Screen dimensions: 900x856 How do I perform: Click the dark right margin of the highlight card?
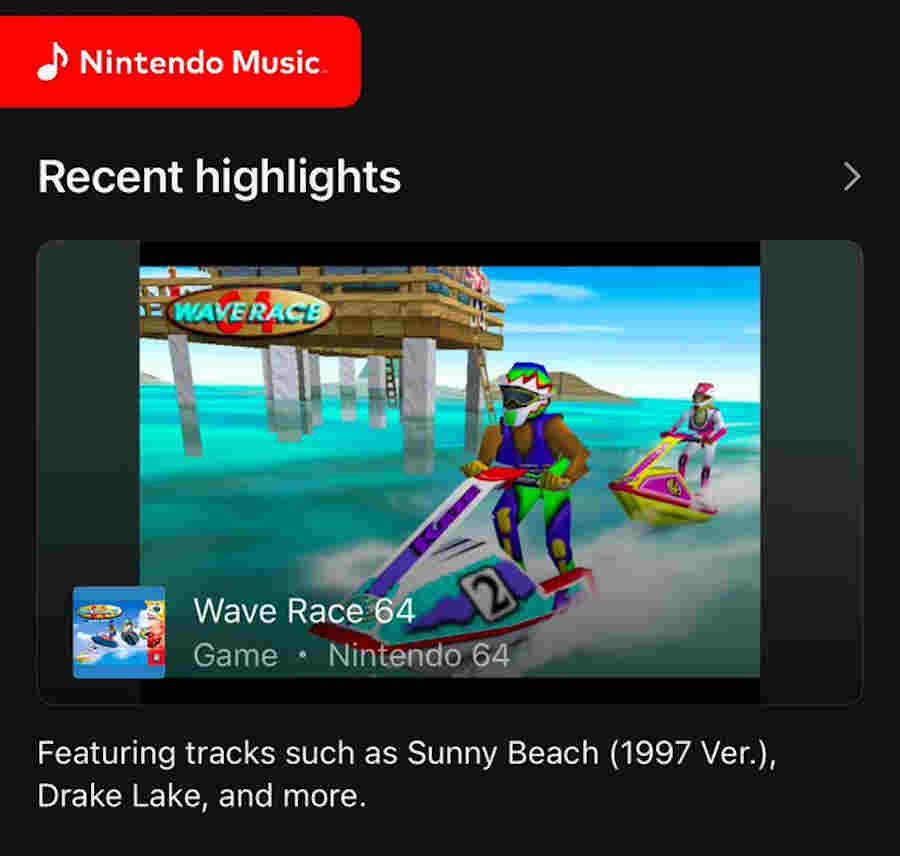[812, 472]
